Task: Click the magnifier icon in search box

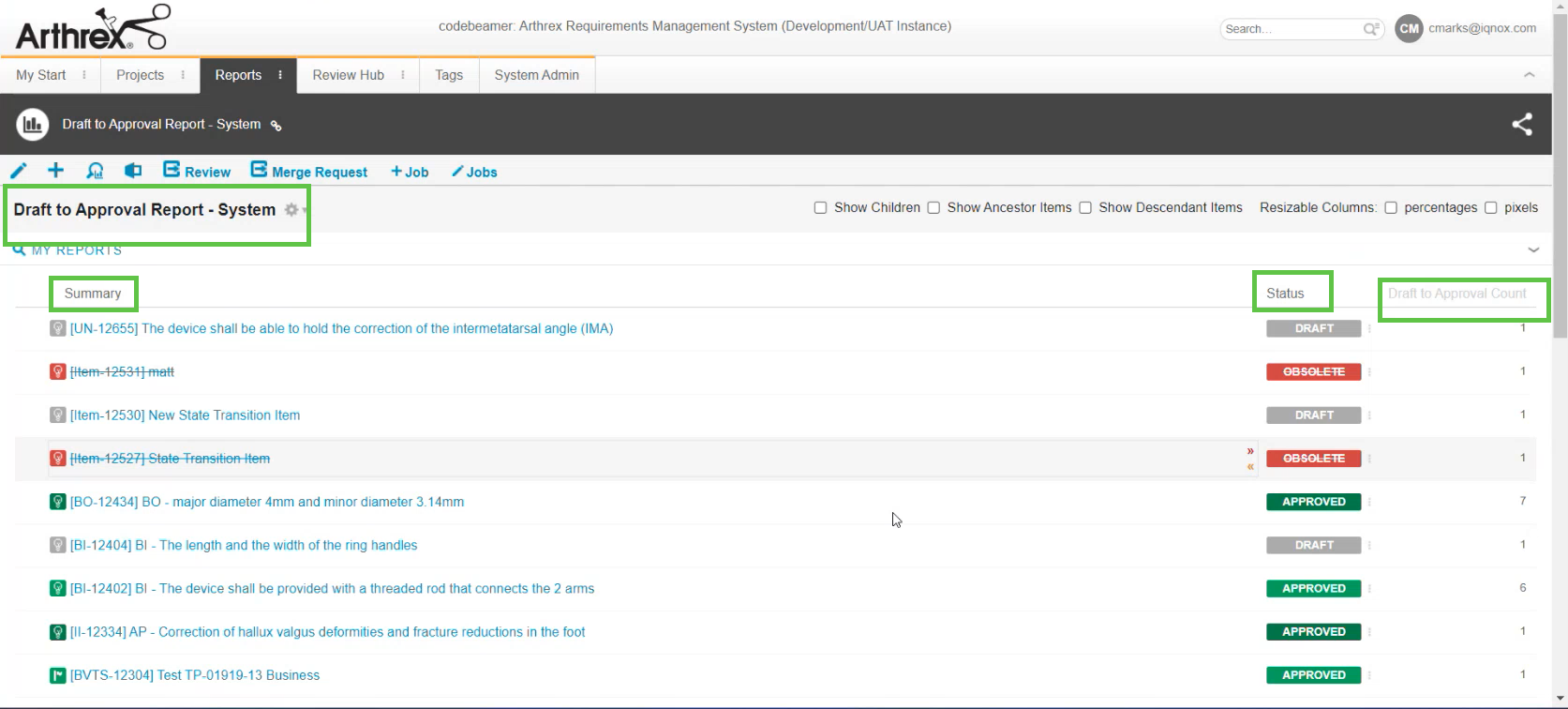Action: click(1371, 29)
